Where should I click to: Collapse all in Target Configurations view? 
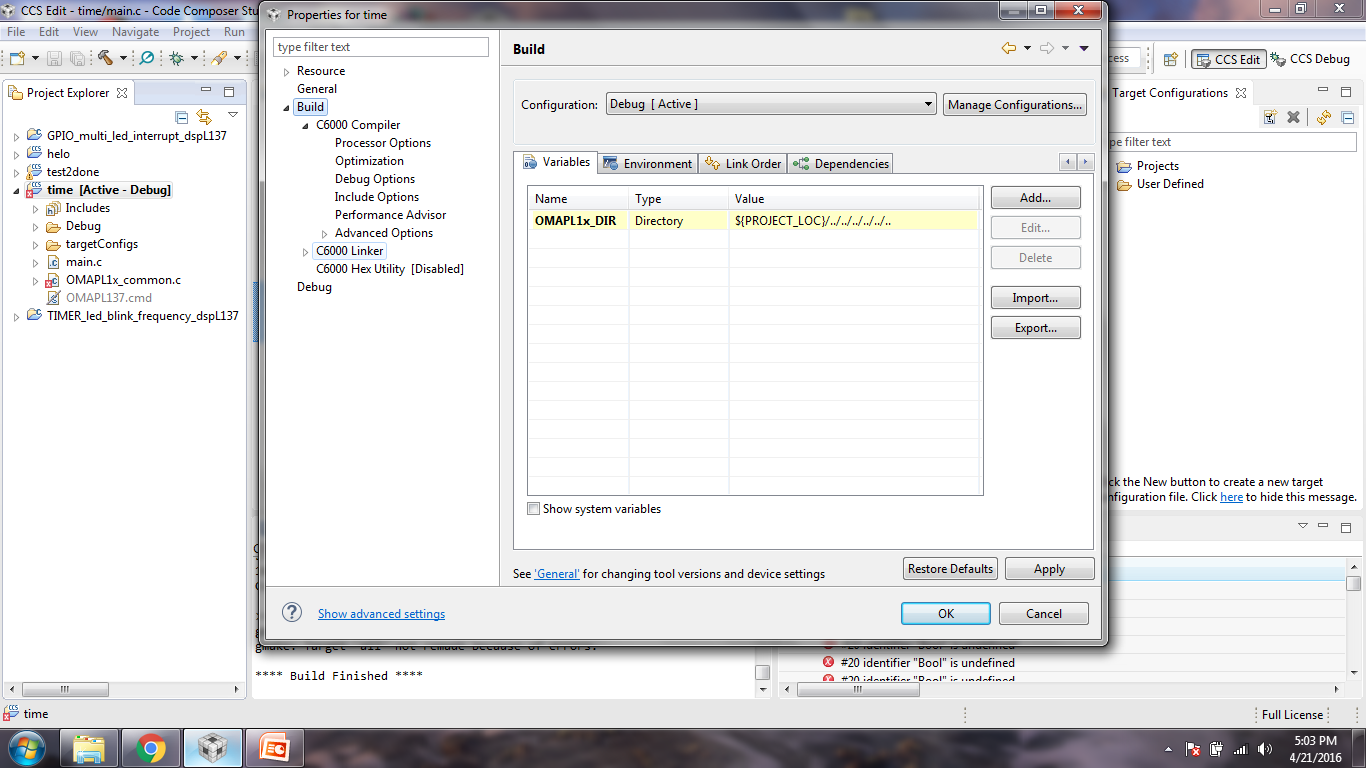(x=1348, y=117)
